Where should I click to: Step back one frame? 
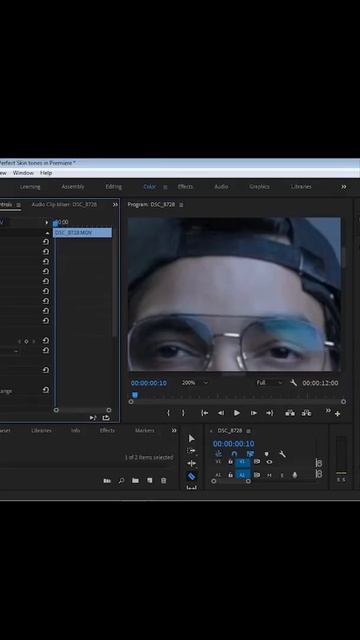tap(221, 413)
